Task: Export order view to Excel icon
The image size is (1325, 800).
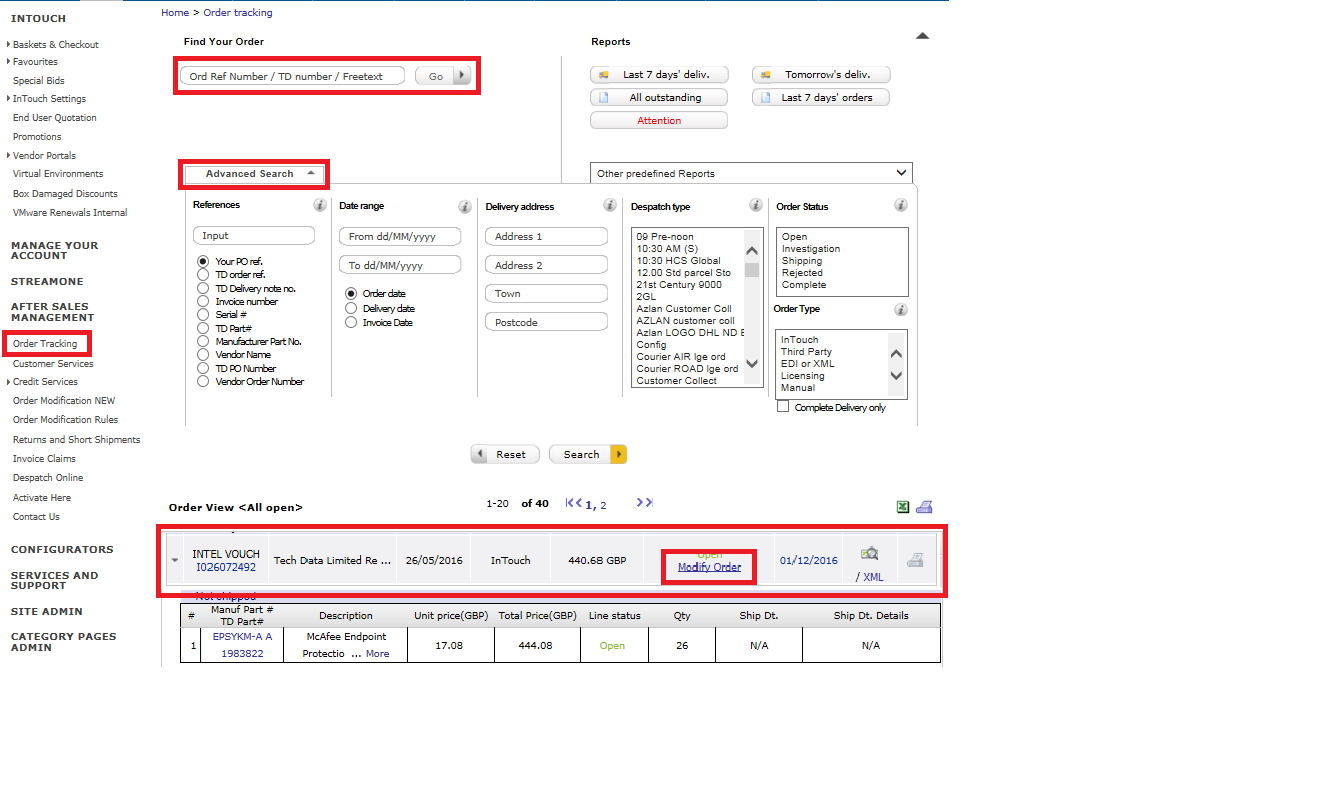Action: point(902,507)
